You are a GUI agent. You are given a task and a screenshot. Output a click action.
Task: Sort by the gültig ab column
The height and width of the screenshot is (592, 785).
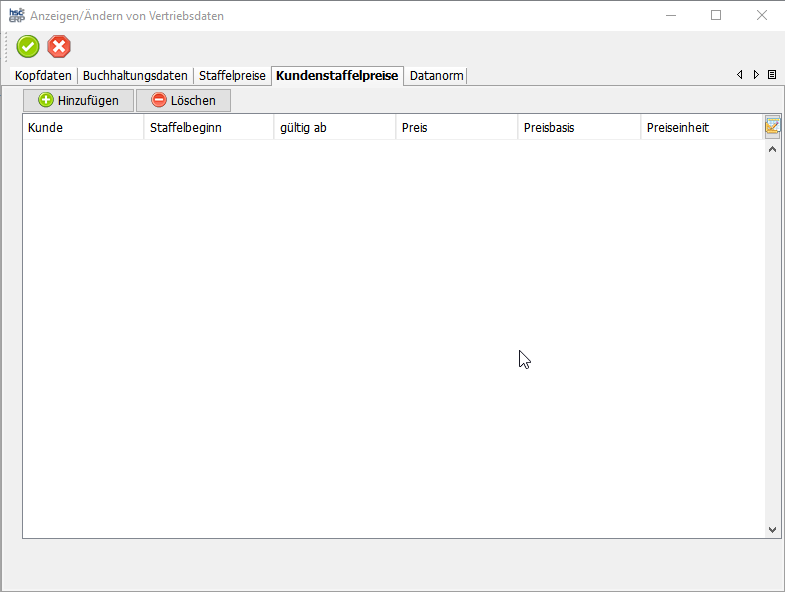pos(334,128)
